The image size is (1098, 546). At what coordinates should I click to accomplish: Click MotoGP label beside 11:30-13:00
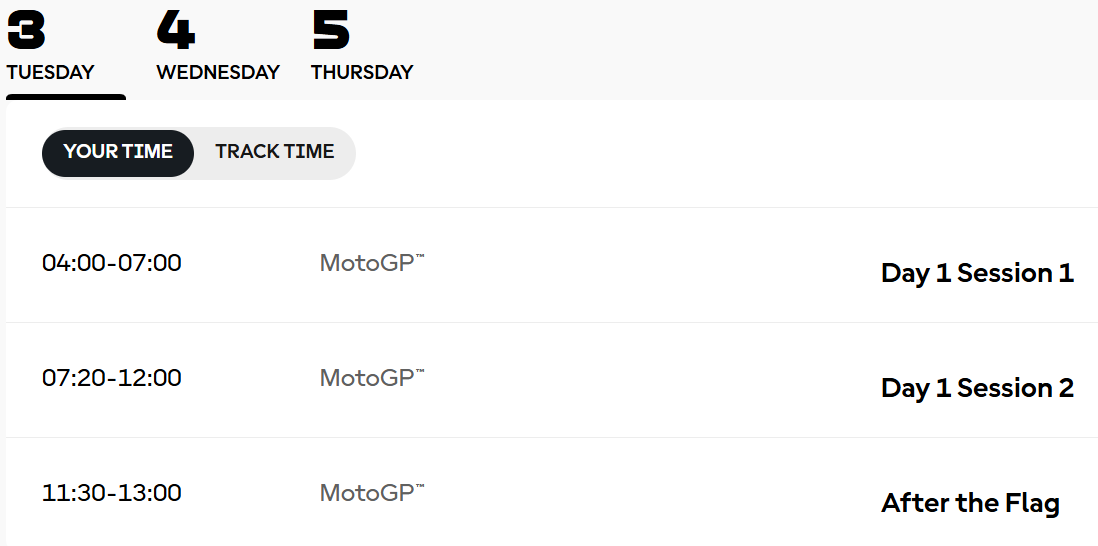(367, 493)
